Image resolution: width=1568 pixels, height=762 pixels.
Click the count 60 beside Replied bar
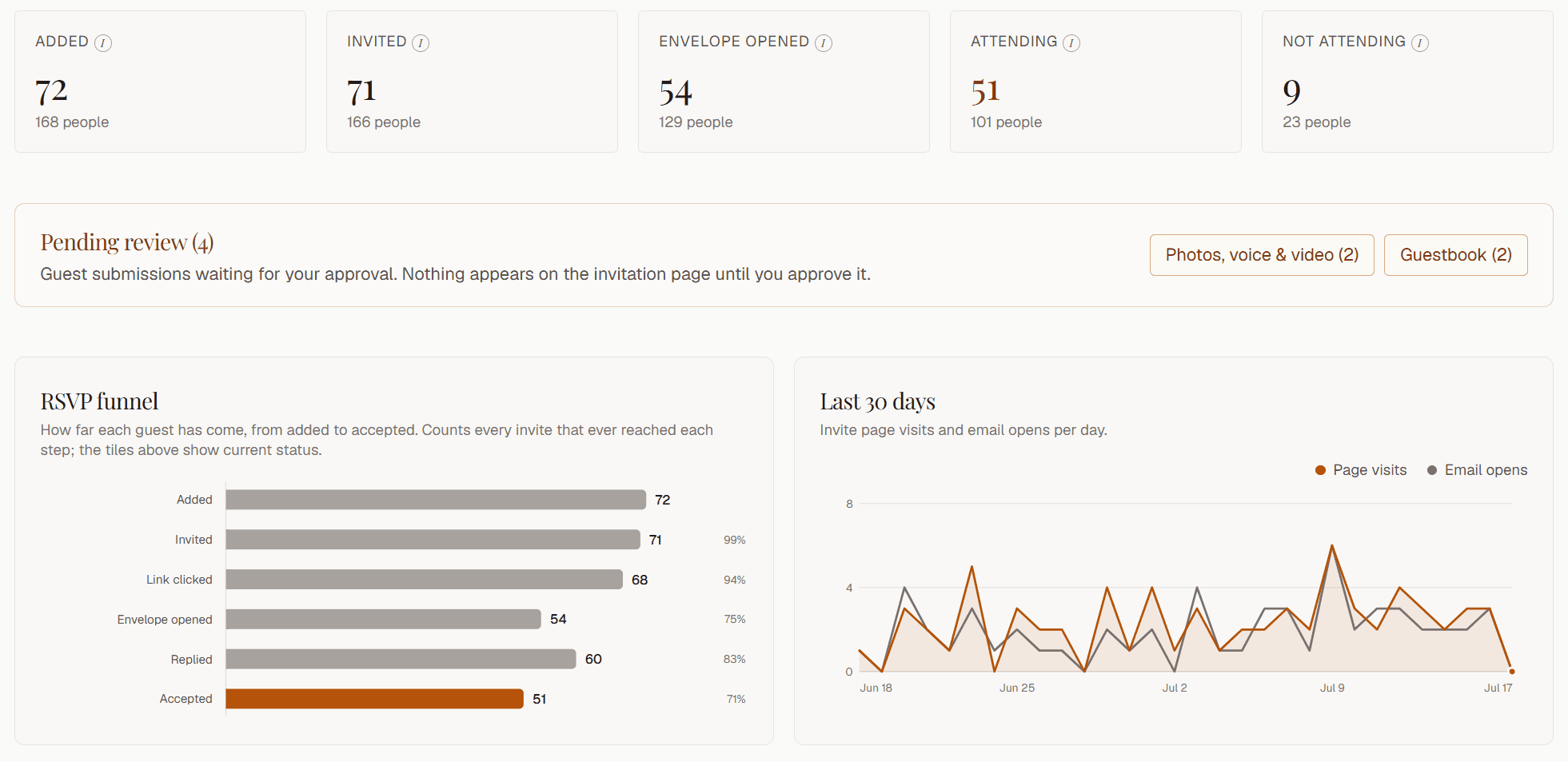593,659
